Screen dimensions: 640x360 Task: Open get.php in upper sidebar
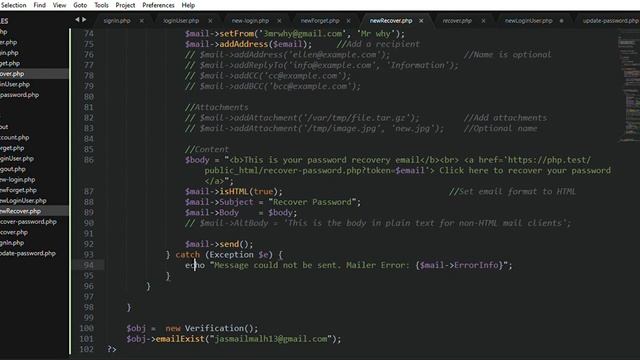(10, 63)
